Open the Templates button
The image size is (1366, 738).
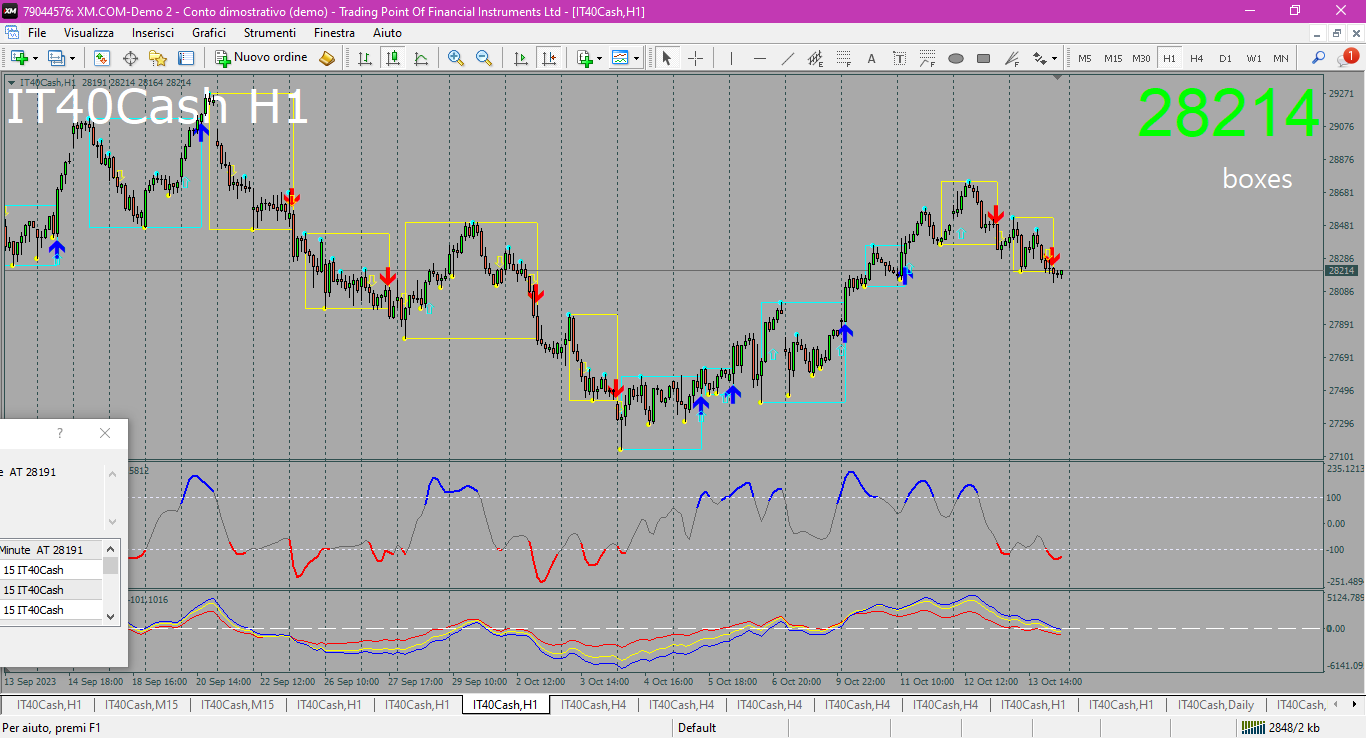pyautogui.click(x=621, y=58)
